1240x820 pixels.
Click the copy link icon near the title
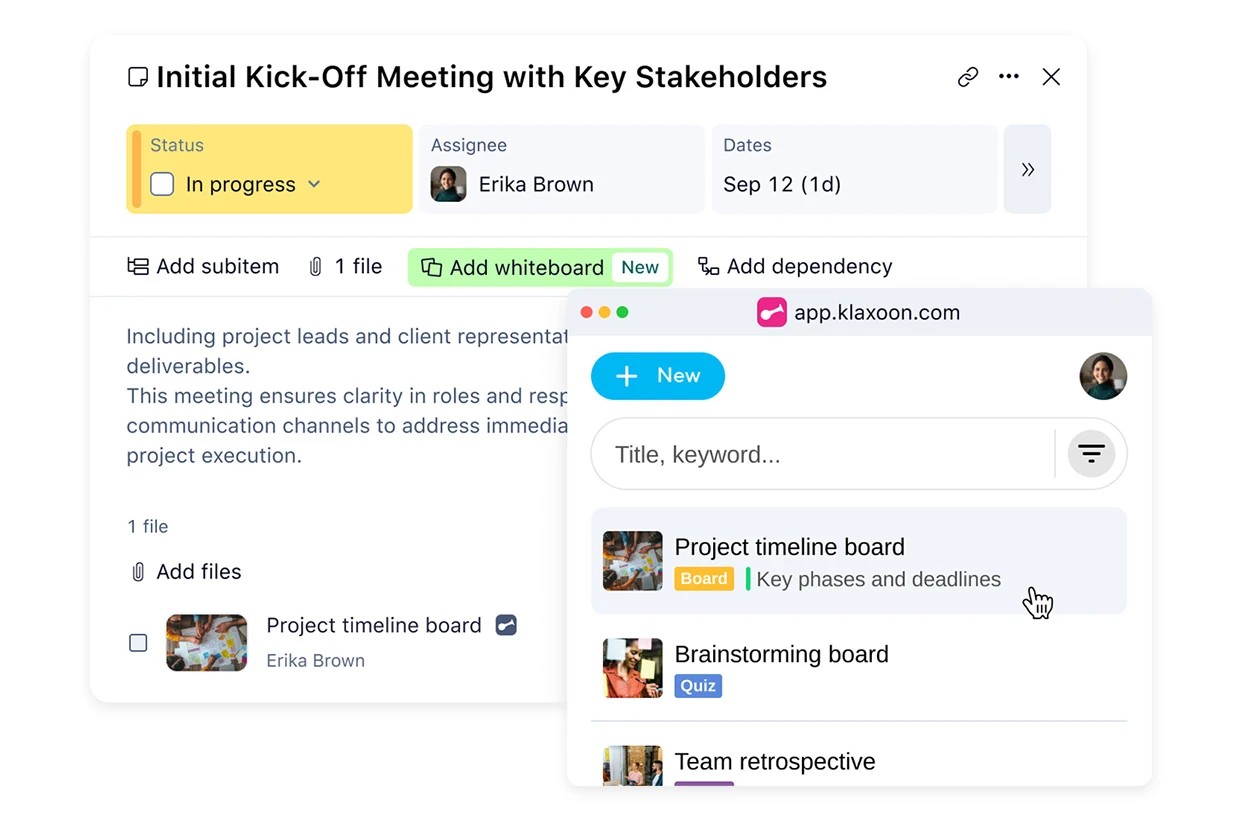(967, 76)
